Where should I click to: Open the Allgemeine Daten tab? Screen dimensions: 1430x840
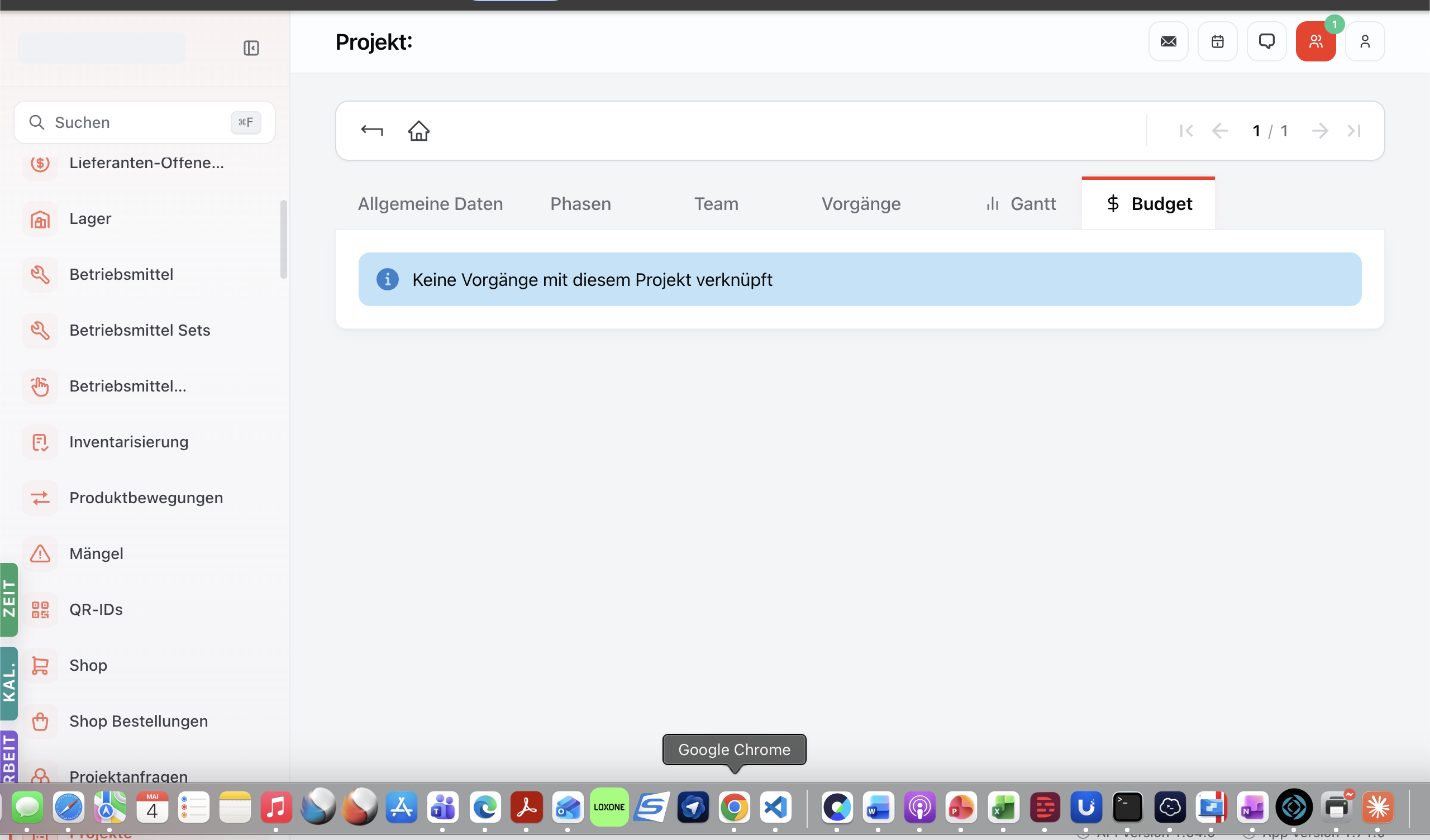430,204
